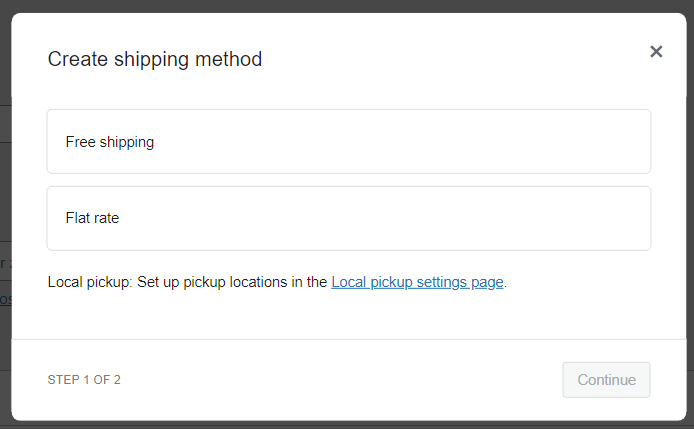Image resolution: width=694 pixels, height=429 pixels.
Task: Click the "Create shipping method" dialog title
Action: pos(155,59)
